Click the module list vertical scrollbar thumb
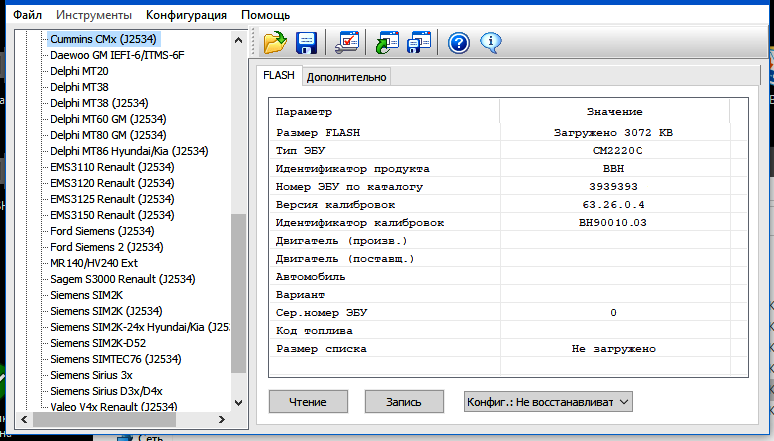 pos(238,292)
